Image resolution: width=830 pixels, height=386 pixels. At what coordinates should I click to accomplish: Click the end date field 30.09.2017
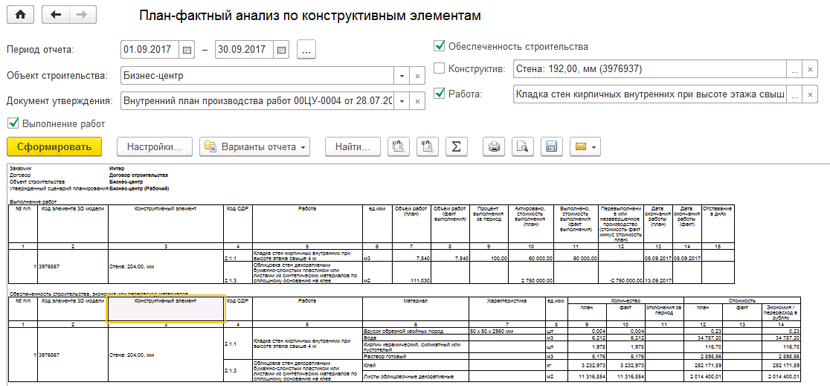coord(245,50)
